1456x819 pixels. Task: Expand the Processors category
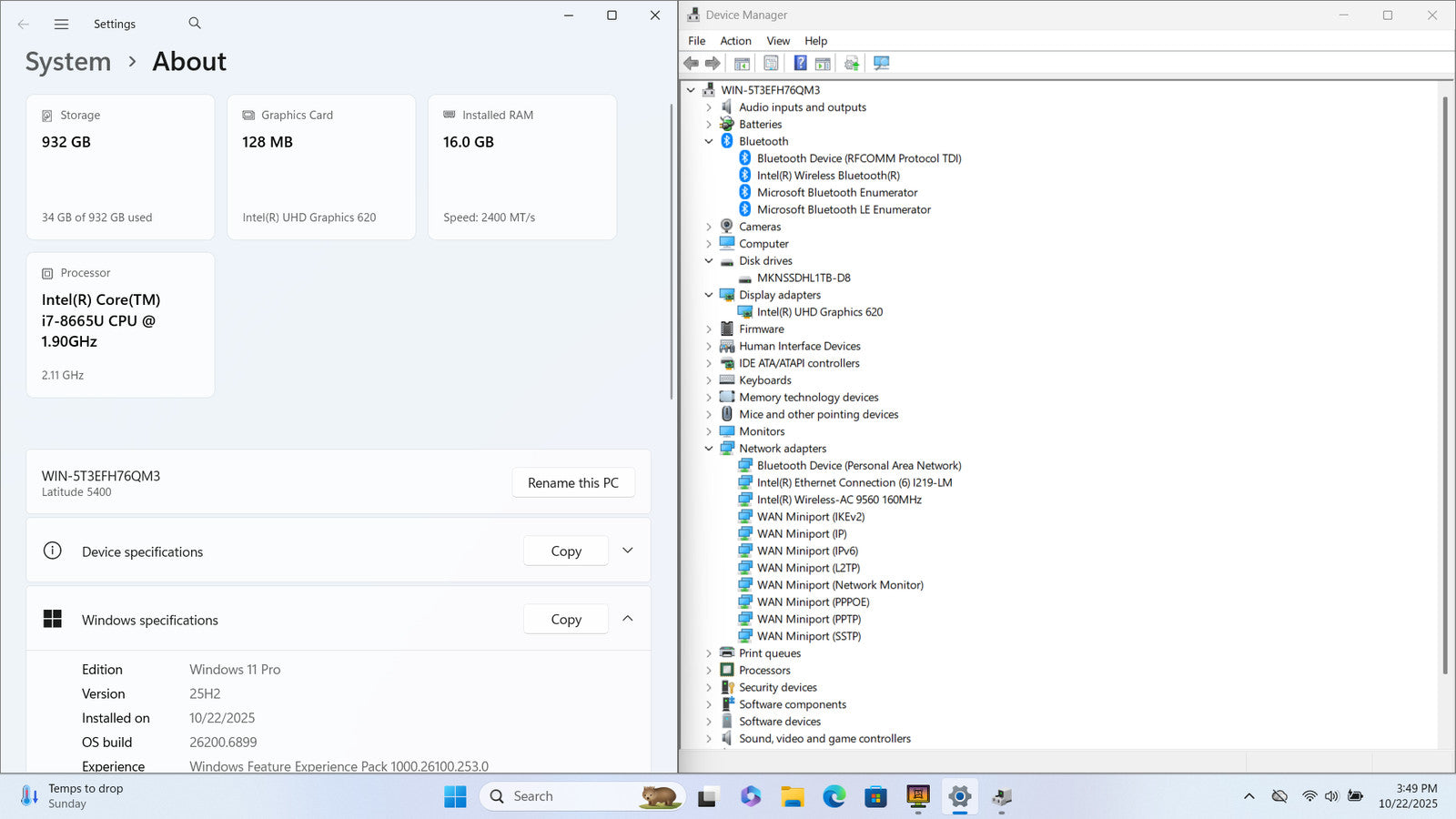(709, 671)
